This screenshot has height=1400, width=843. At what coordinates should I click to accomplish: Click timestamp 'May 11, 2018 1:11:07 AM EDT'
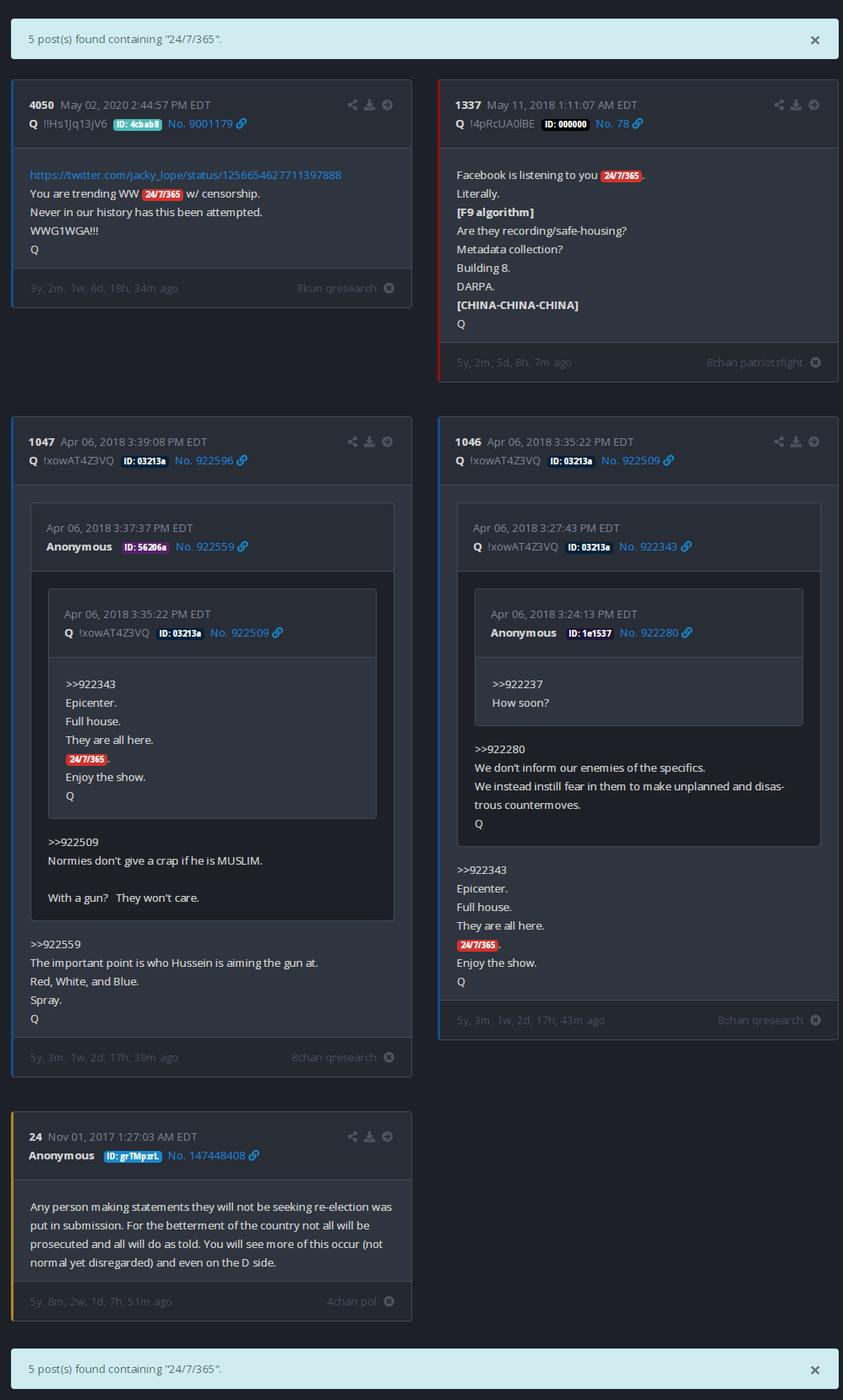coord(563,105)
